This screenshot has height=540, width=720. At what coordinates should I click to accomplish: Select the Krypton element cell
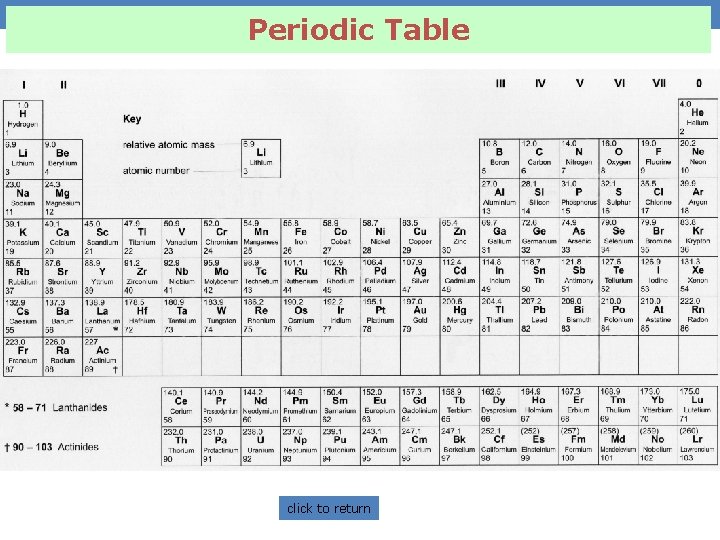click(x=698, y=237)
